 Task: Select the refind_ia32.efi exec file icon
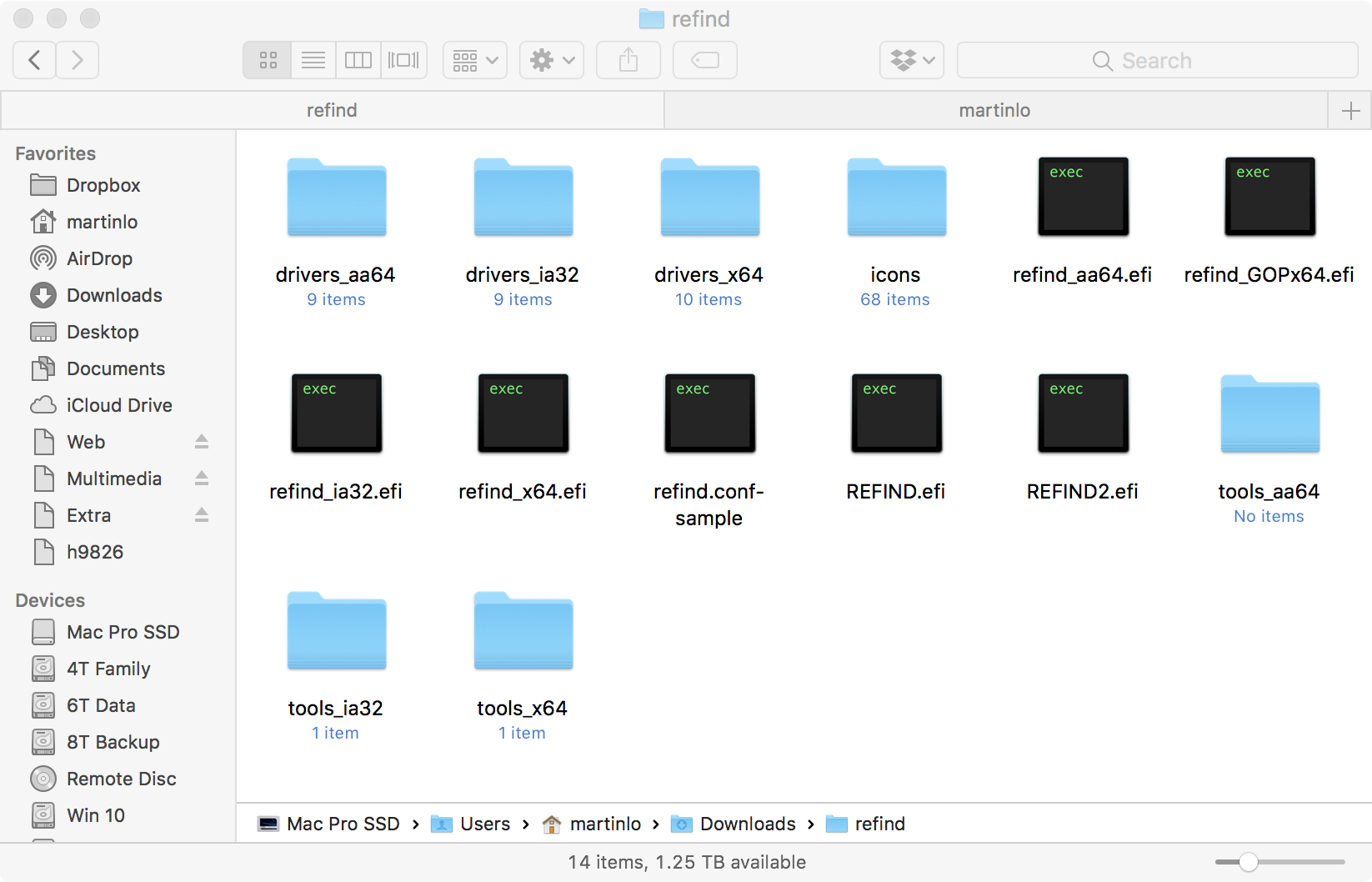tap(337, 413)
